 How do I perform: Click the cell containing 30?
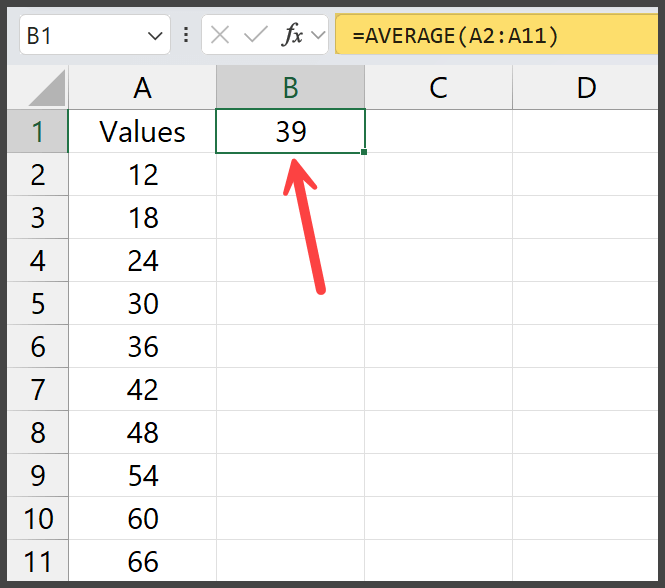point(142,303)
